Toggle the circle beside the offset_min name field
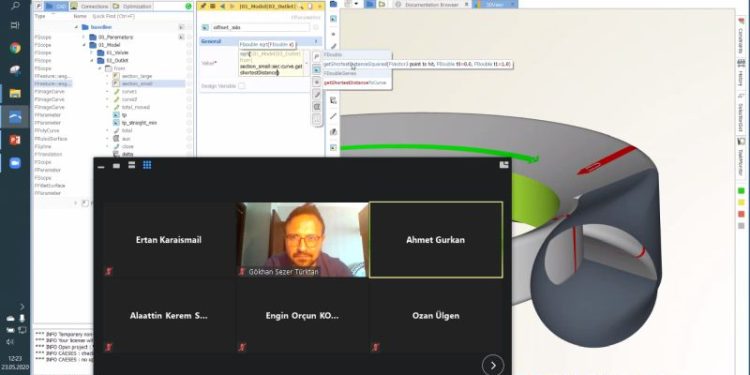 pyautogui.click(x=316, y=28)
